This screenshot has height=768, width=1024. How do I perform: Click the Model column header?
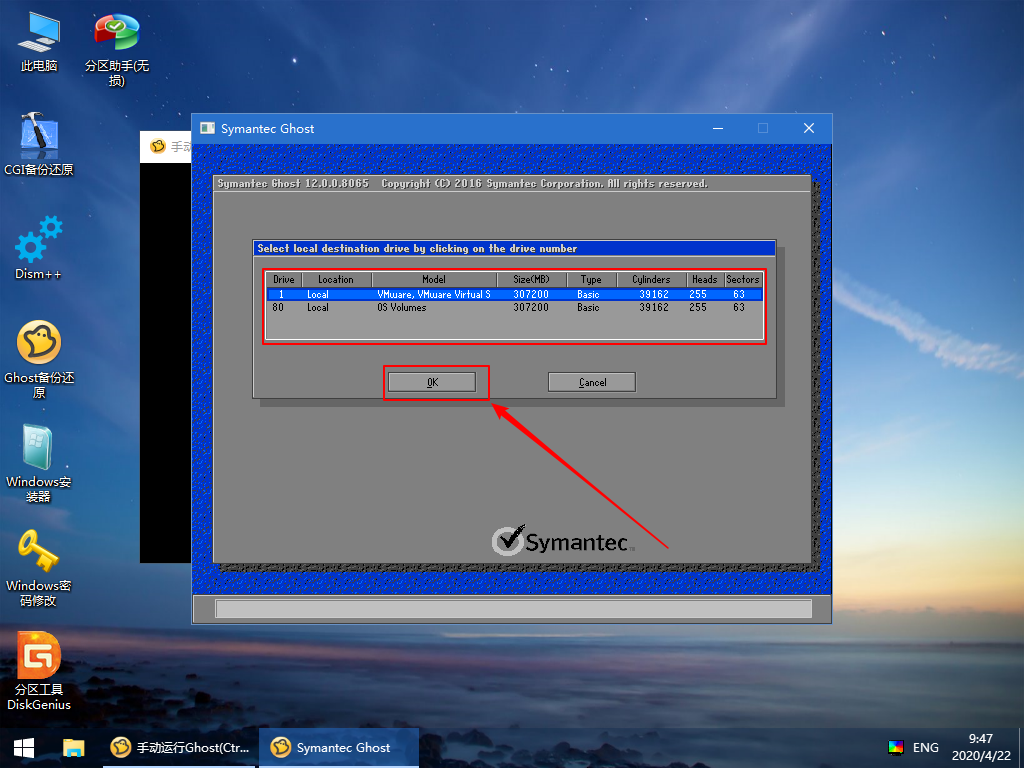[x=434, y=280]
